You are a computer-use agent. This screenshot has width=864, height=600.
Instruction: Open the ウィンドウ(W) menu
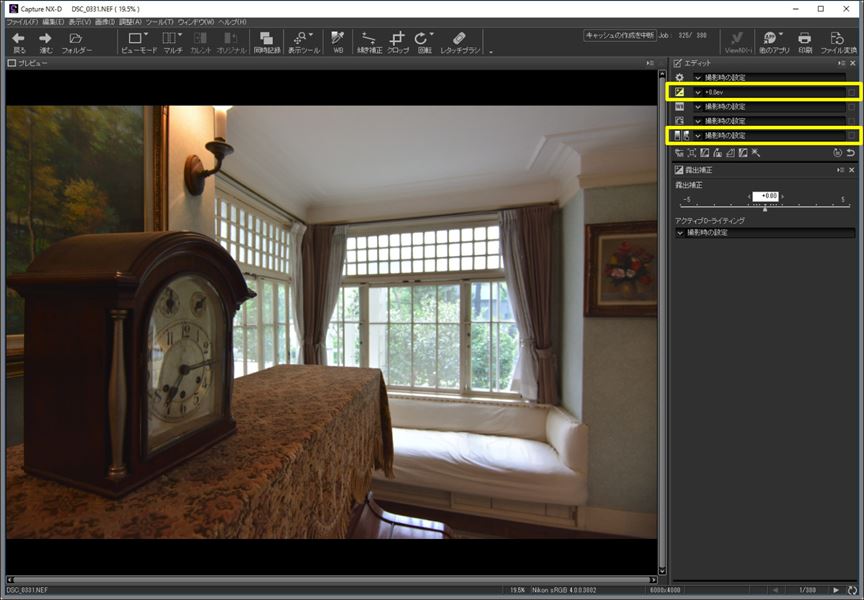(196, 22)
